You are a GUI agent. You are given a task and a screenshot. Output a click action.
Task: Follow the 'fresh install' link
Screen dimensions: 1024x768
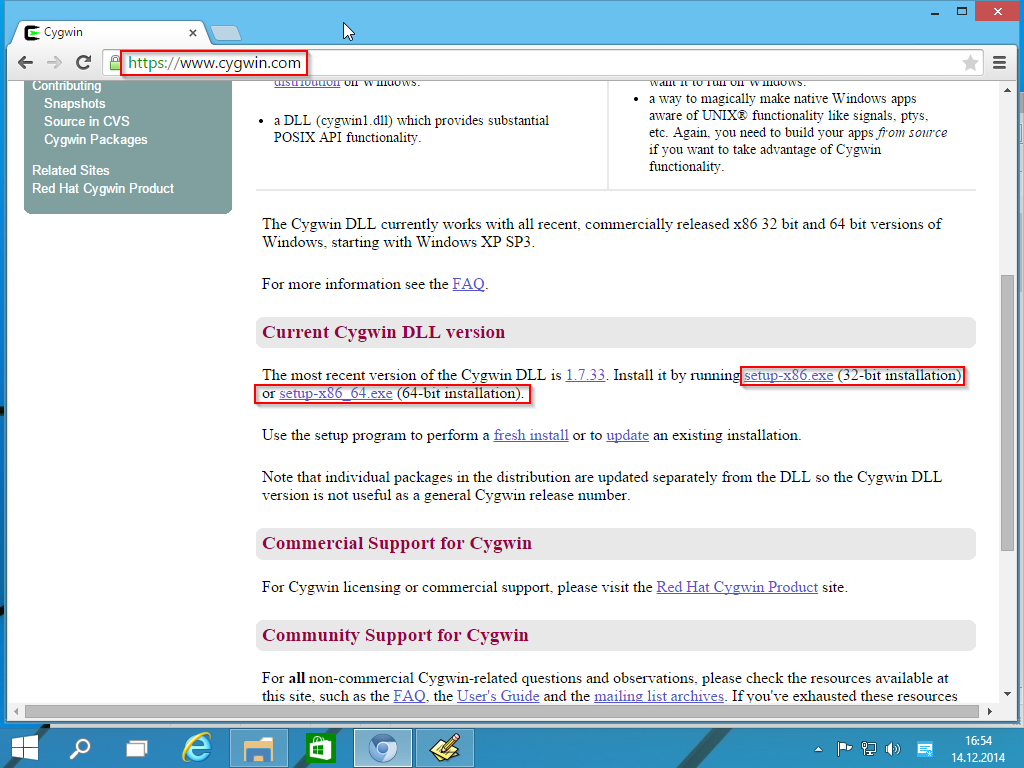click(531, 435)
